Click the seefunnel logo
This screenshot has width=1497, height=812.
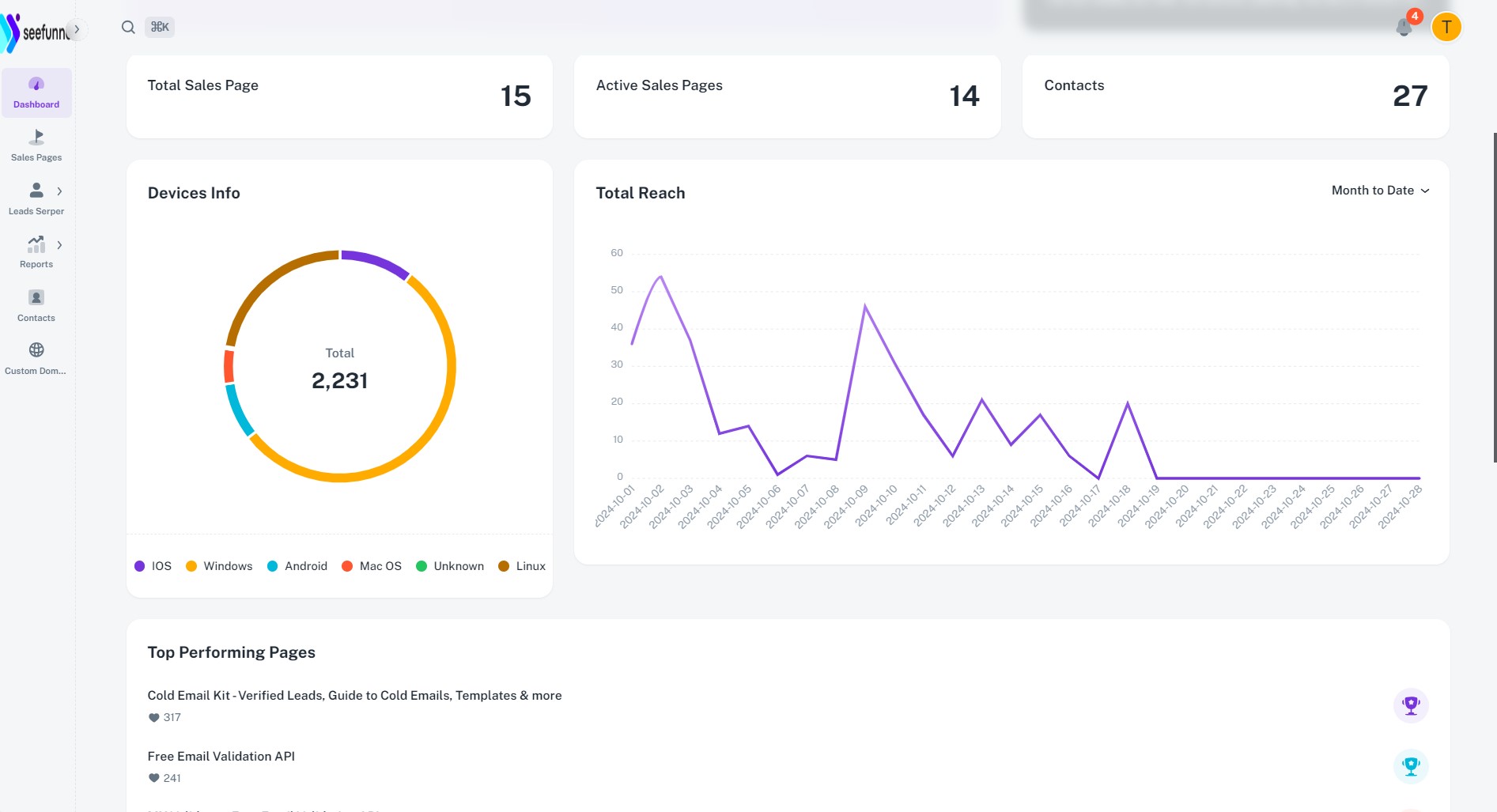(x=34, y=32)
